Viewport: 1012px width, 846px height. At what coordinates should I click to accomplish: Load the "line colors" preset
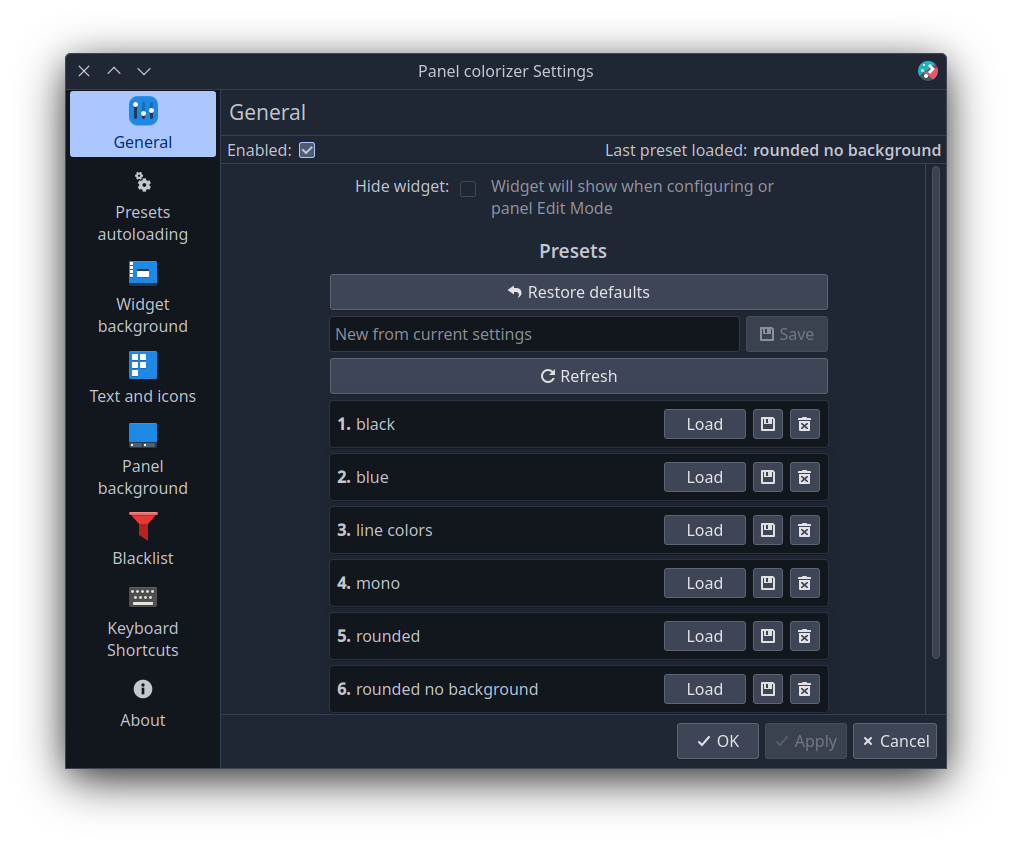click(x=704, y=530)
